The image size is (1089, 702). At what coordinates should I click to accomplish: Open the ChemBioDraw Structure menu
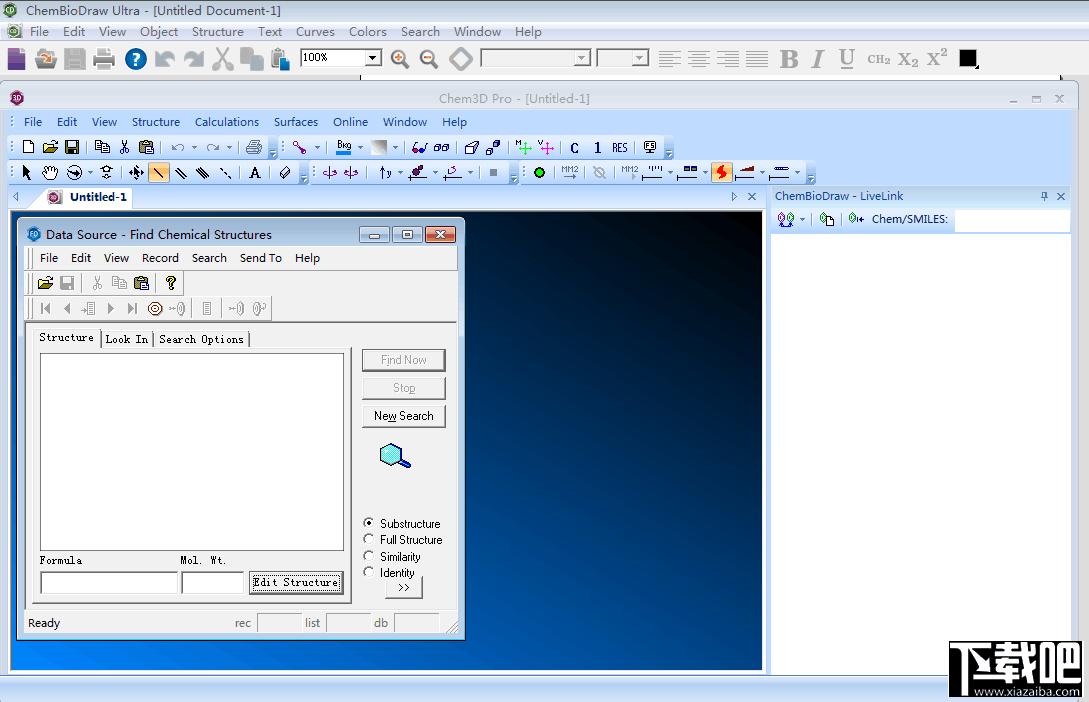(217, 32)
